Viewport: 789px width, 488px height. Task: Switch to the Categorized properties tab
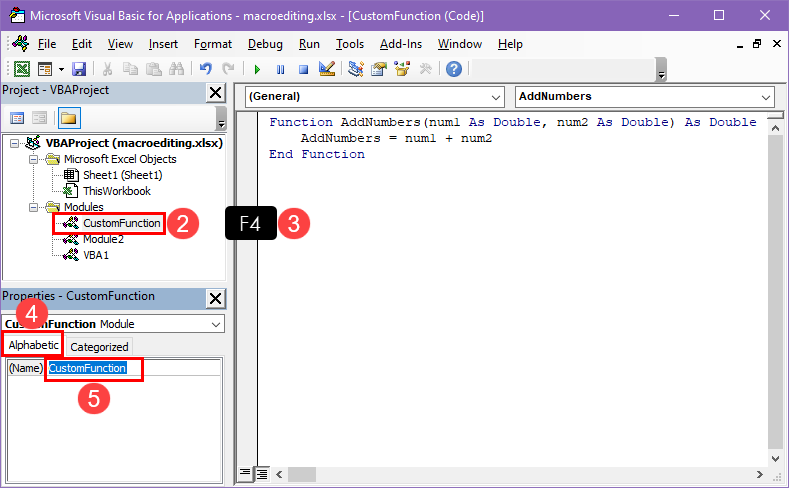(99, 347)
